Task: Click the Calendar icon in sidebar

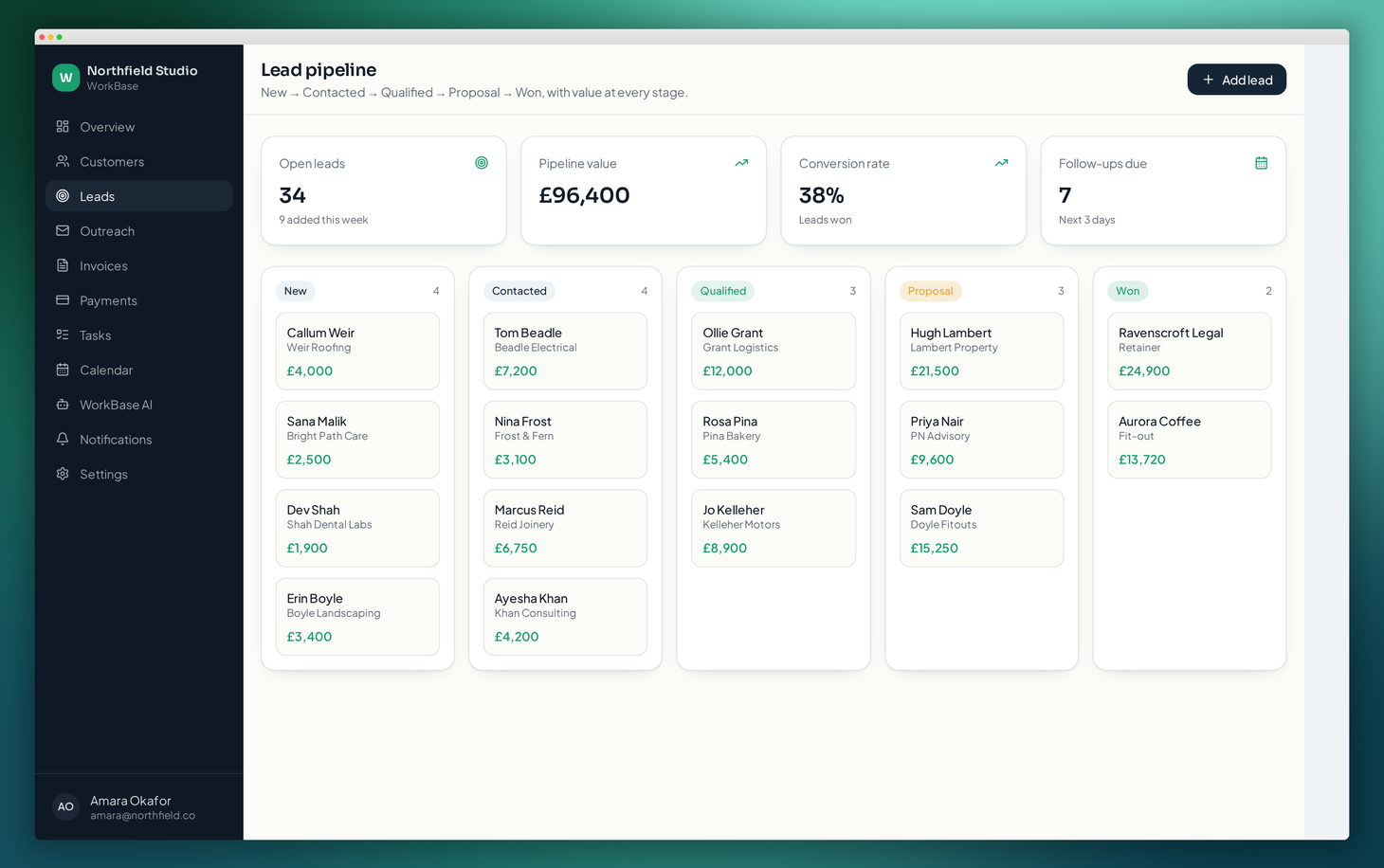Action: point(63,370)
